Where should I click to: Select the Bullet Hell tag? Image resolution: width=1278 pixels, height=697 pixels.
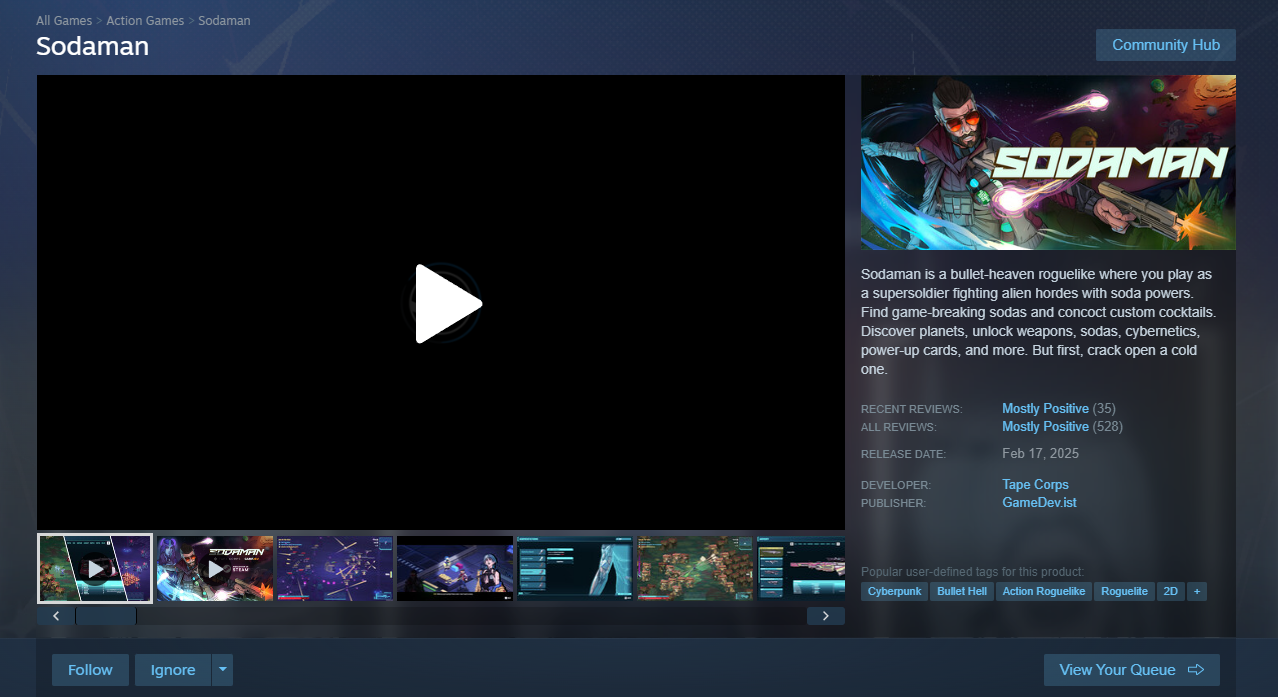point(962,591)
